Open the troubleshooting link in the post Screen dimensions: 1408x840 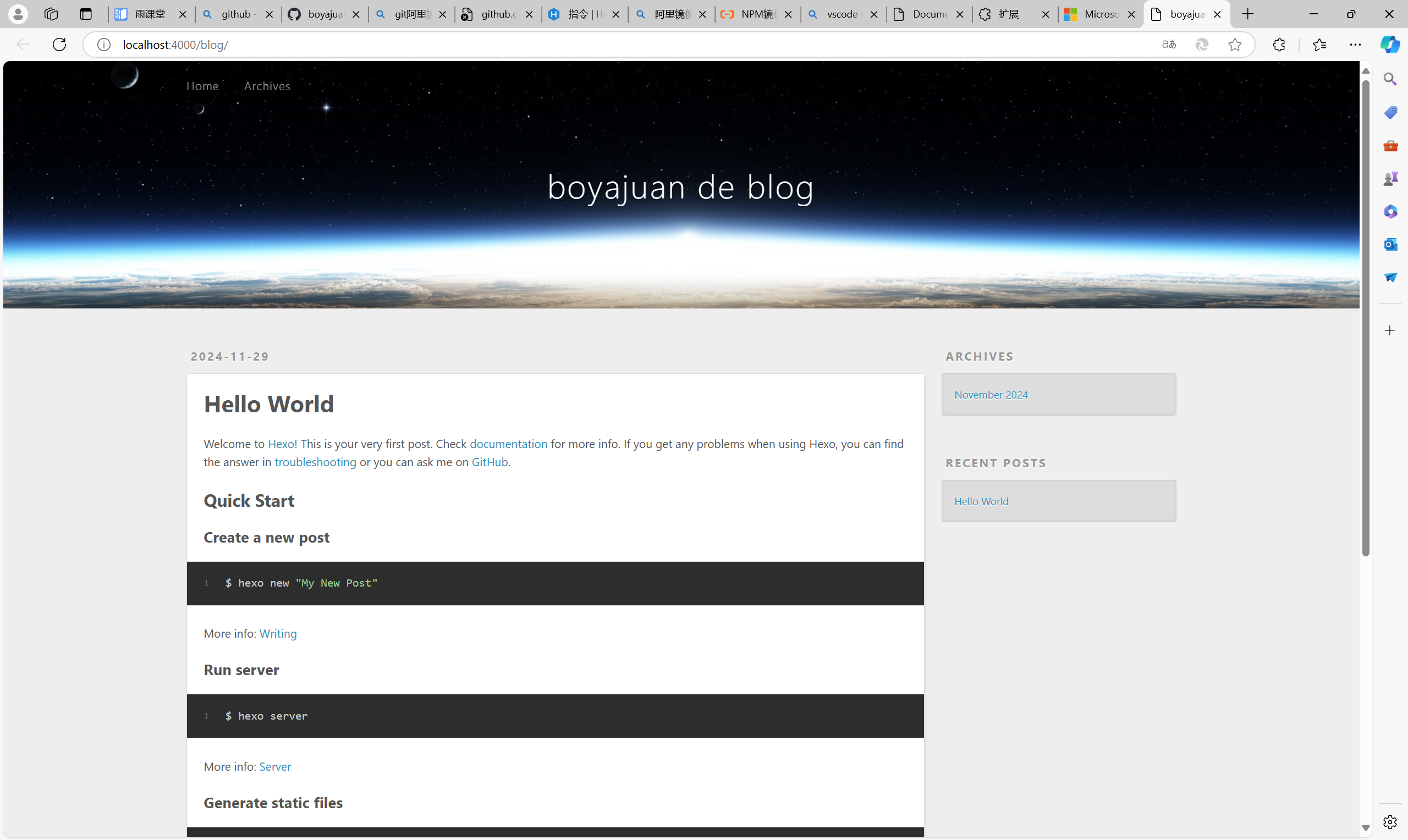(x=315, y=462)
